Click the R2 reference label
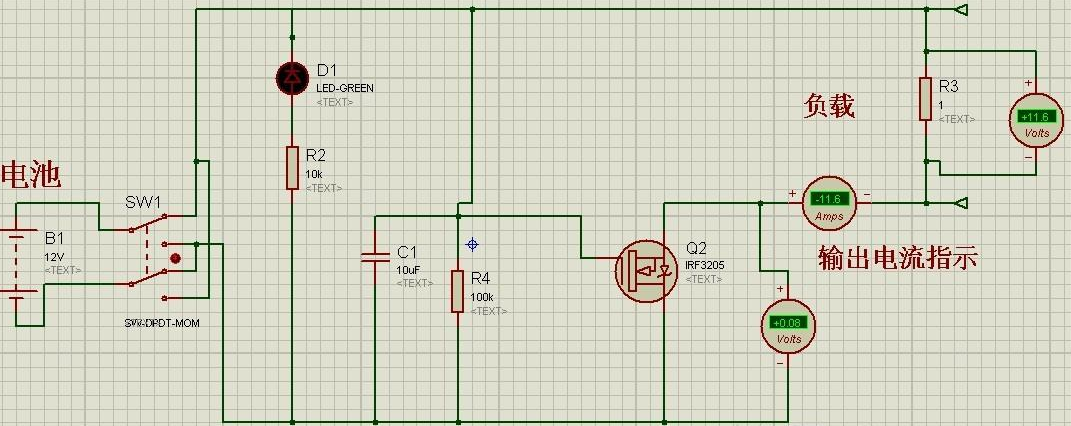Image resolution: width=1071 pixels, height=426 pixels. (x=316, y=158)
